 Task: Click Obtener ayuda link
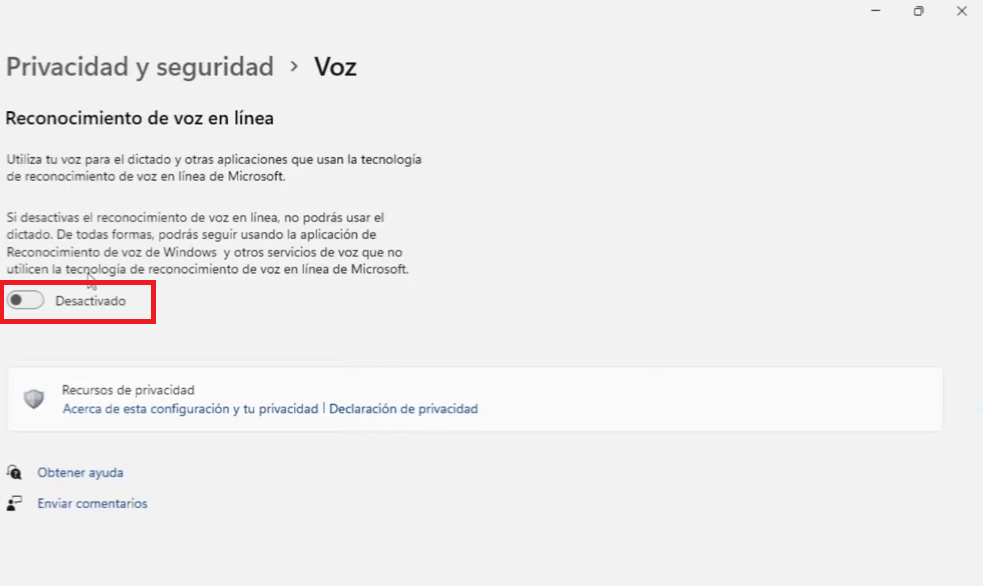pyautogui.click(x=80, y=473)
